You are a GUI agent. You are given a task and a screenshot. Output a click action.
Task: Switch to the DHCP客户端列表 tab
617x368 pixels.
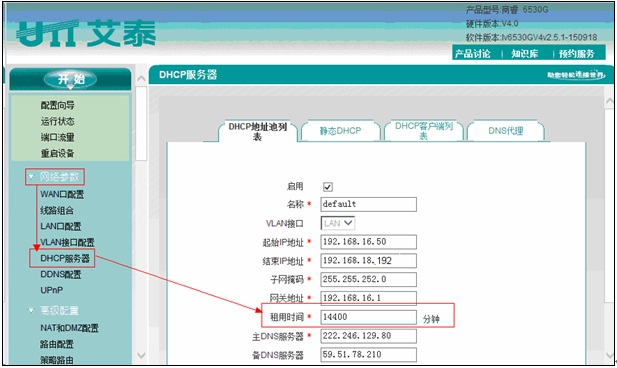click(424, 131)
